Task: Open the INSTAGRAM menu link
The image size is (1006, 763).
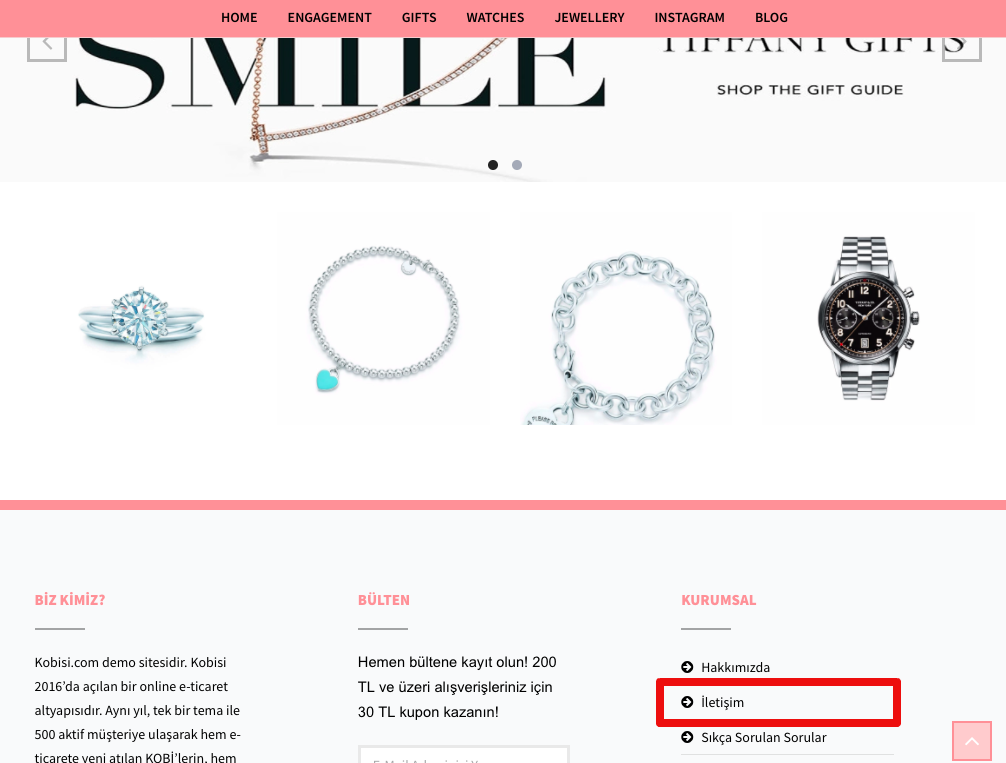Action: (x=690, y=17)
